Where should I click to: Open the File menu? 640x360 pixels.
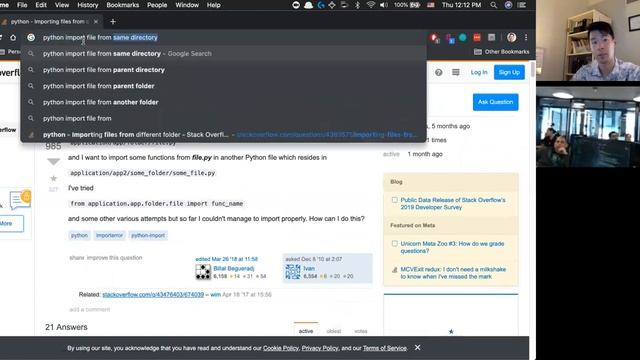[22, 5]
